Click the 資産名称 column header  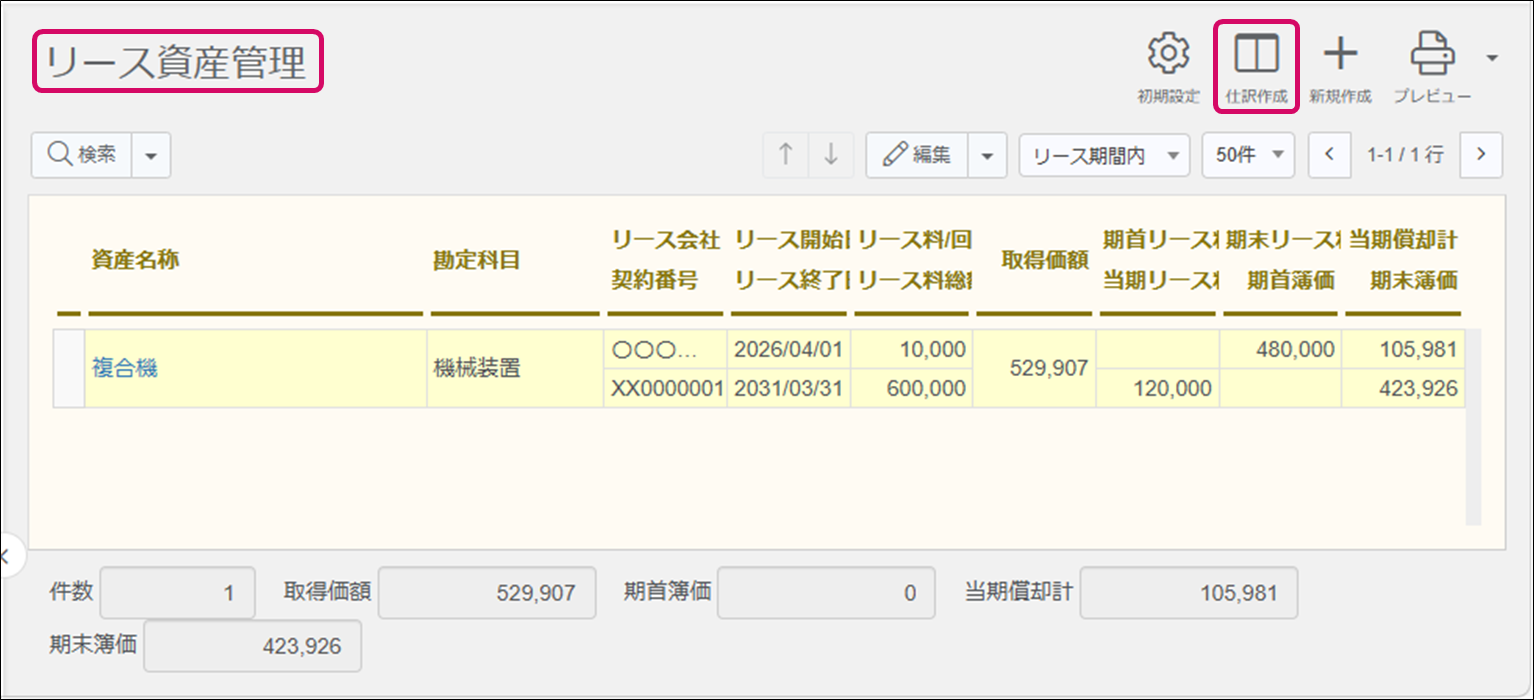click(x=135, y=260)
